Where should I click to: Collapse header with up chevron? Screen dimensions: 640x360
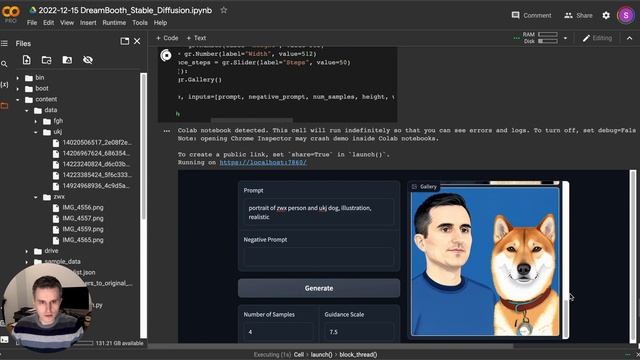[629, 38]
